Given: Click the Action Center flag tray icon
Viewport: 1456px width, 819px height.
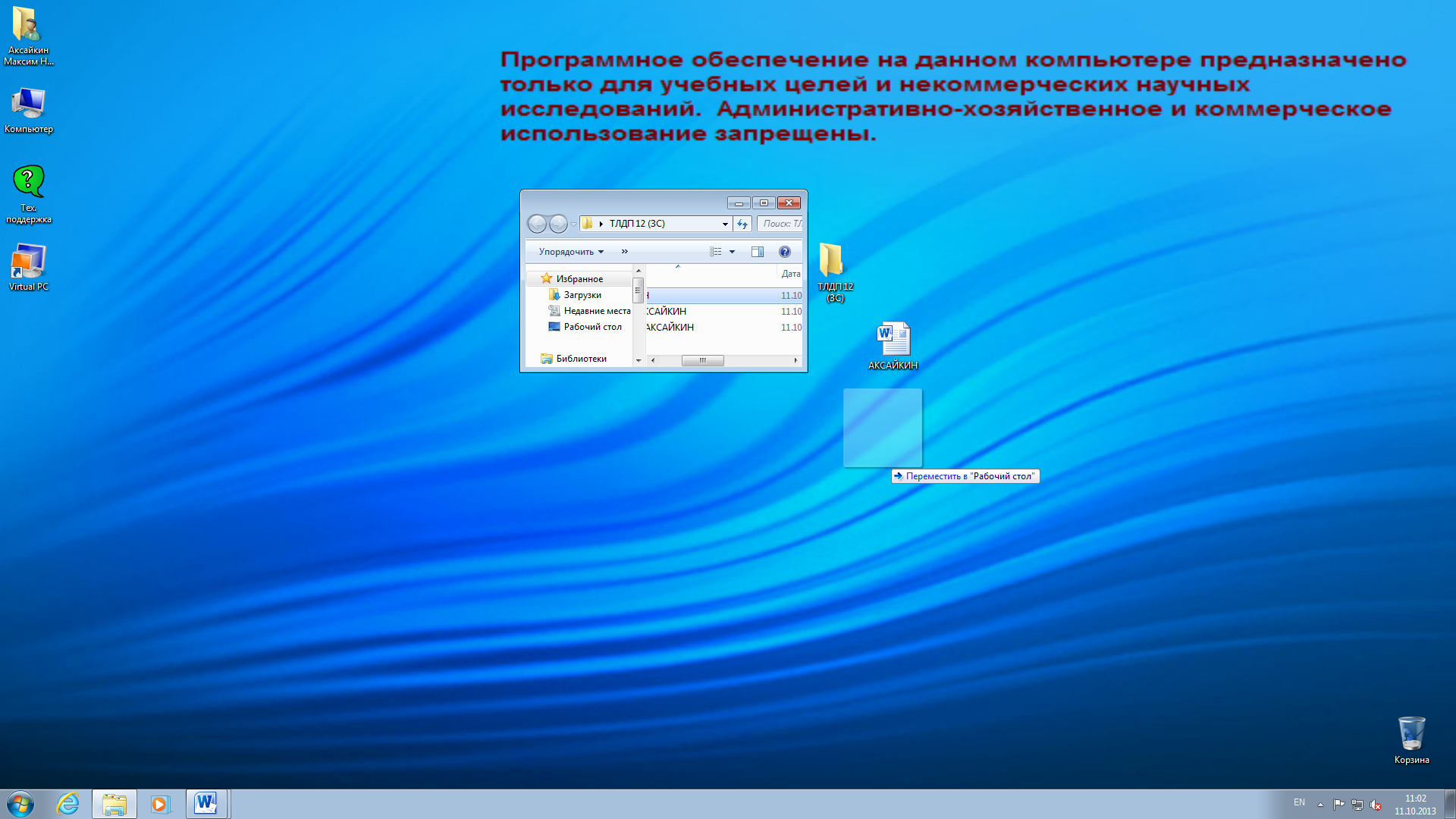Looking at the screenshot, I should point(1338,805).
